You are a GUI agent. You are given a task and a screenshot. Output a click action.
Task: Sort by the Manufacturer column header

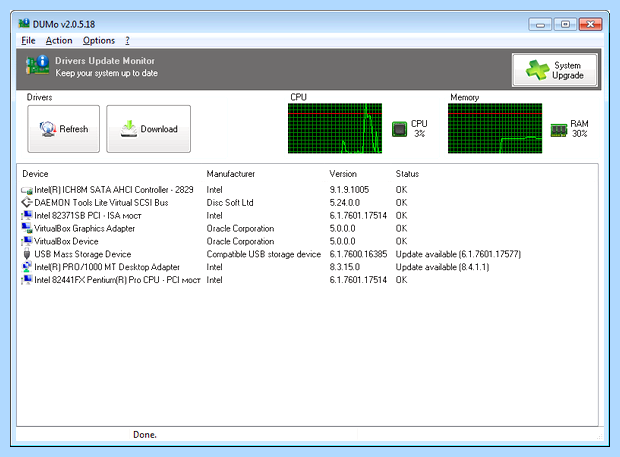coord(231,174)
